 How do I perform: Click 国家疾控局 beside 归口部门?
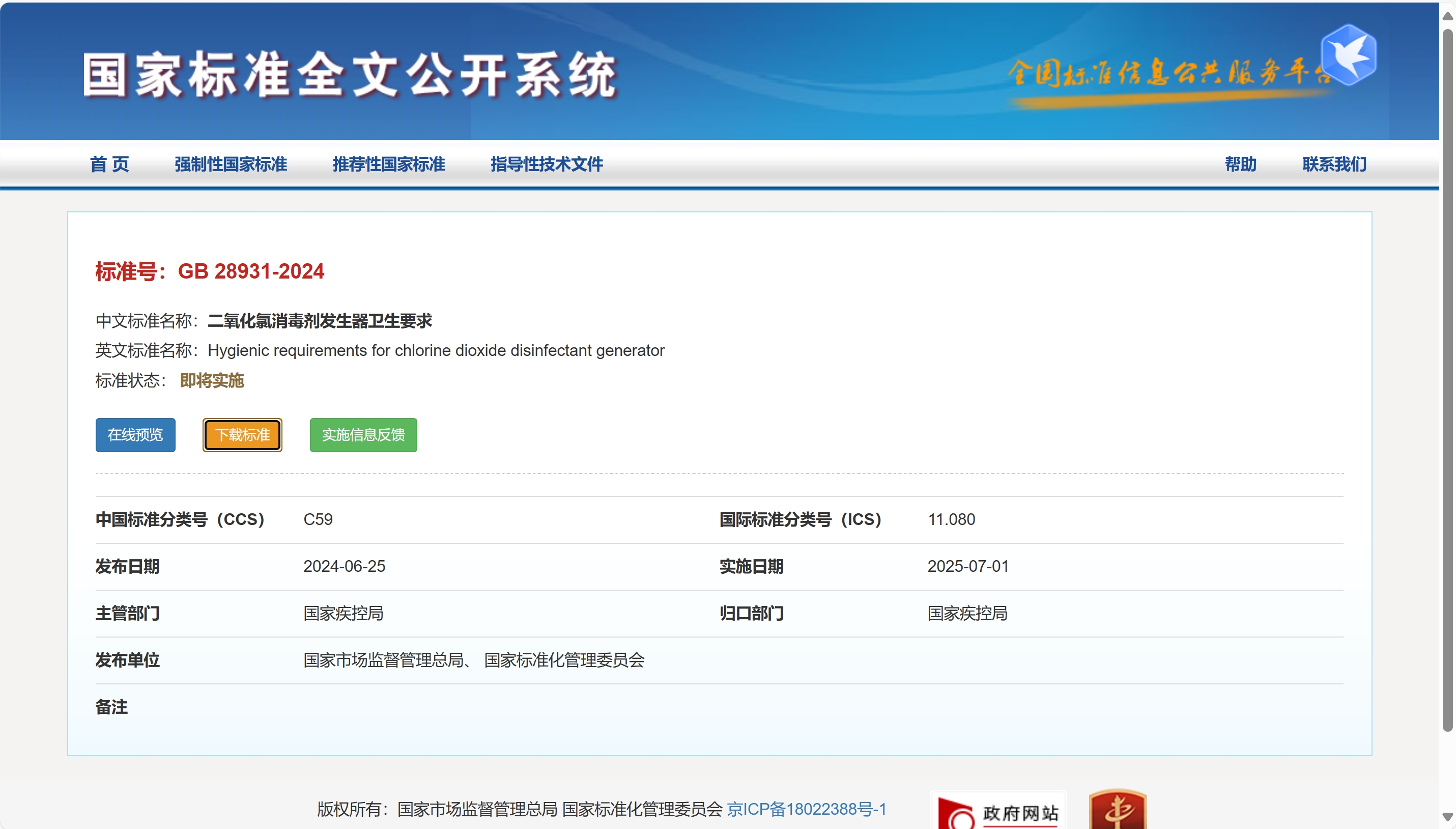(967, 613)
